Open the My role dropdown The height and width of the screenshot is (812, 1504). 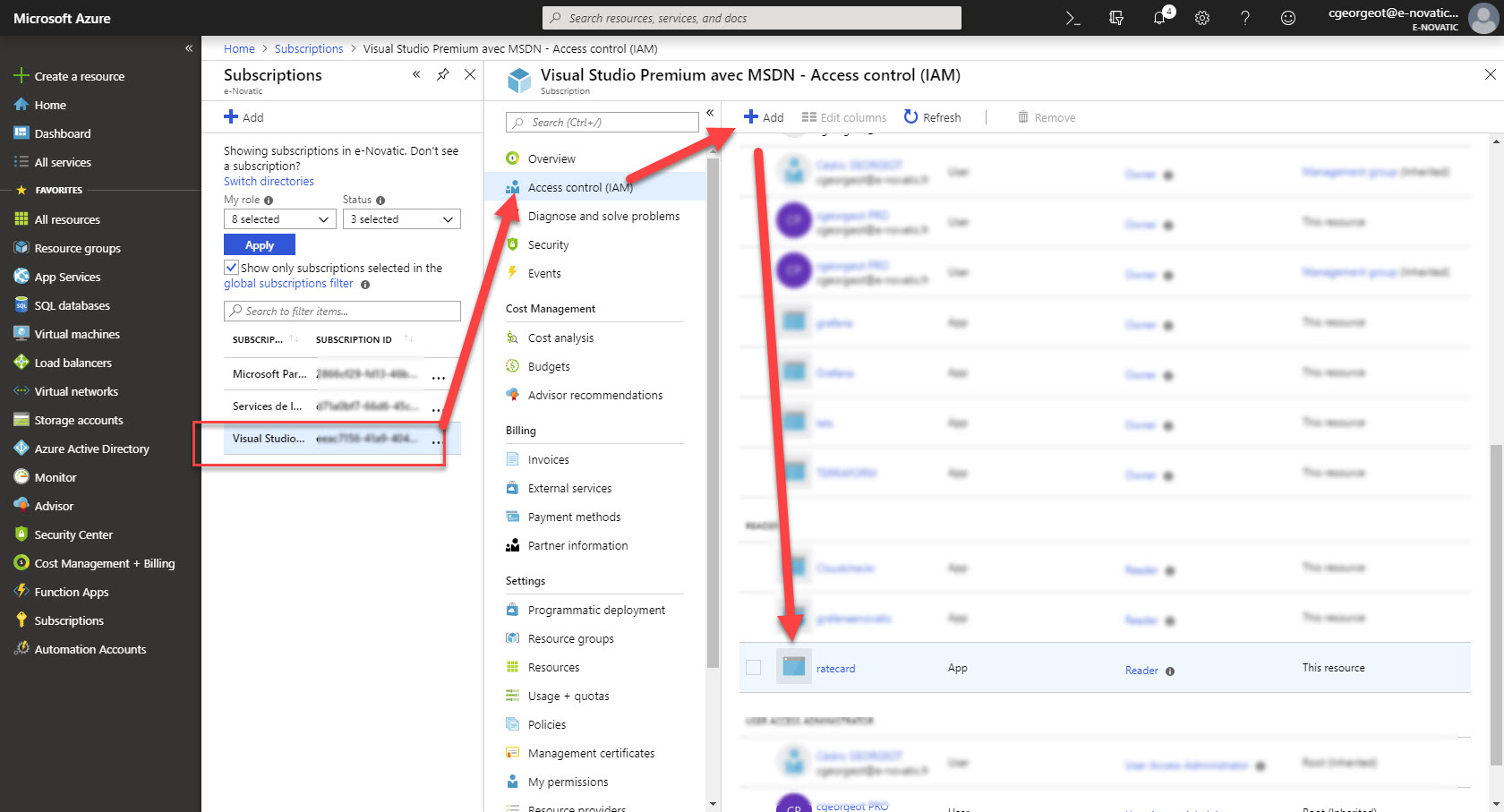tap(279, 219)
